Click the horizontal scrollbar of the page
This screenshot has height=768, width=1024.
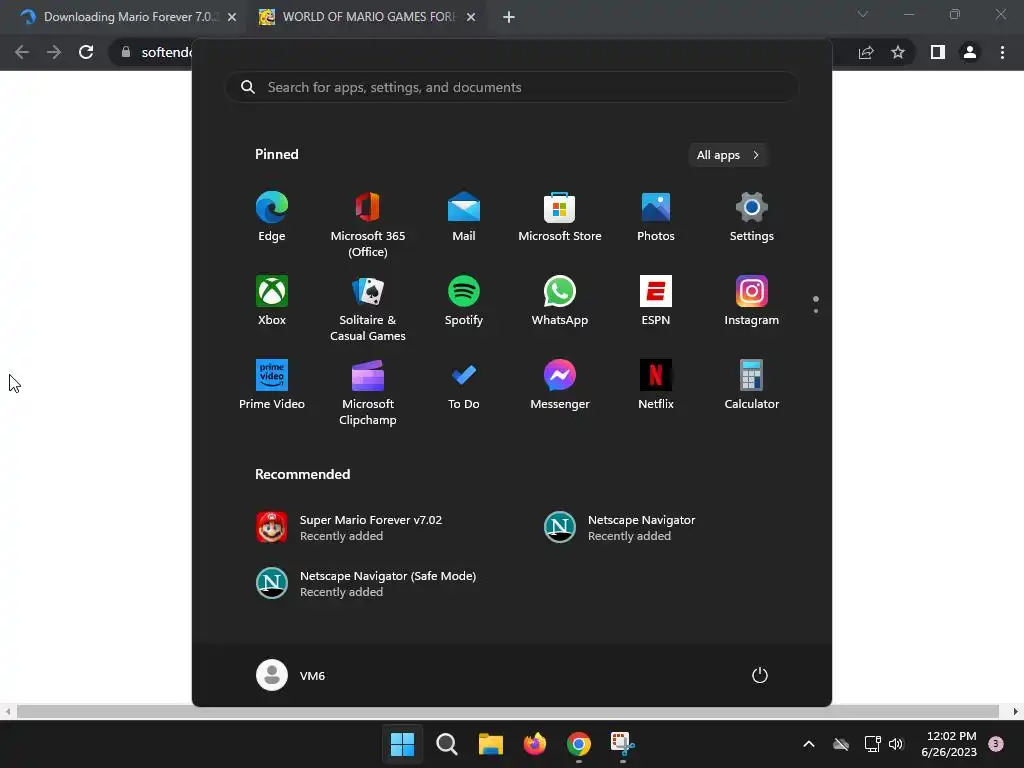(508, 711)
